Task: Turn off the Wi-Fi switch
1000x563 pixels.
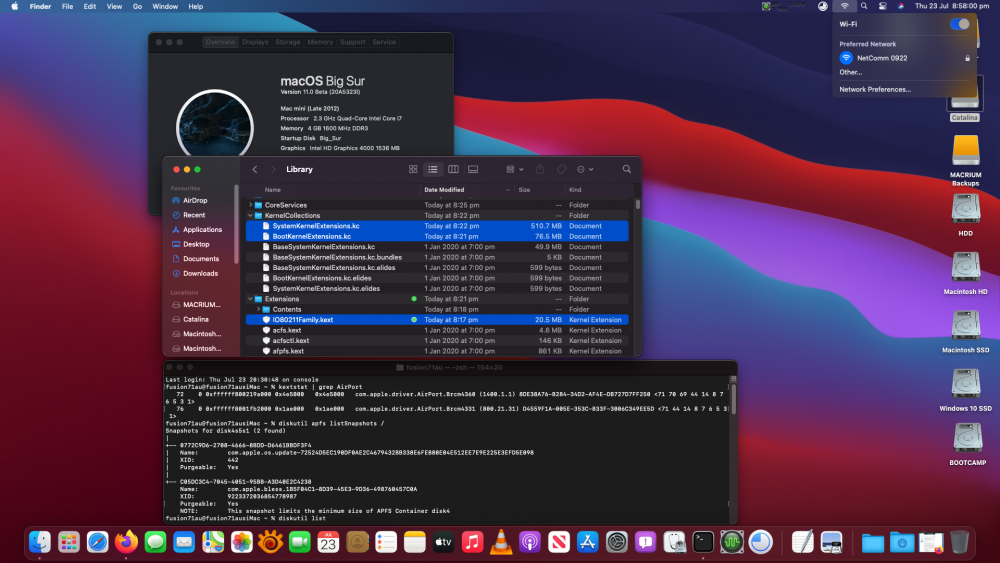Action: tap(959, 24)
